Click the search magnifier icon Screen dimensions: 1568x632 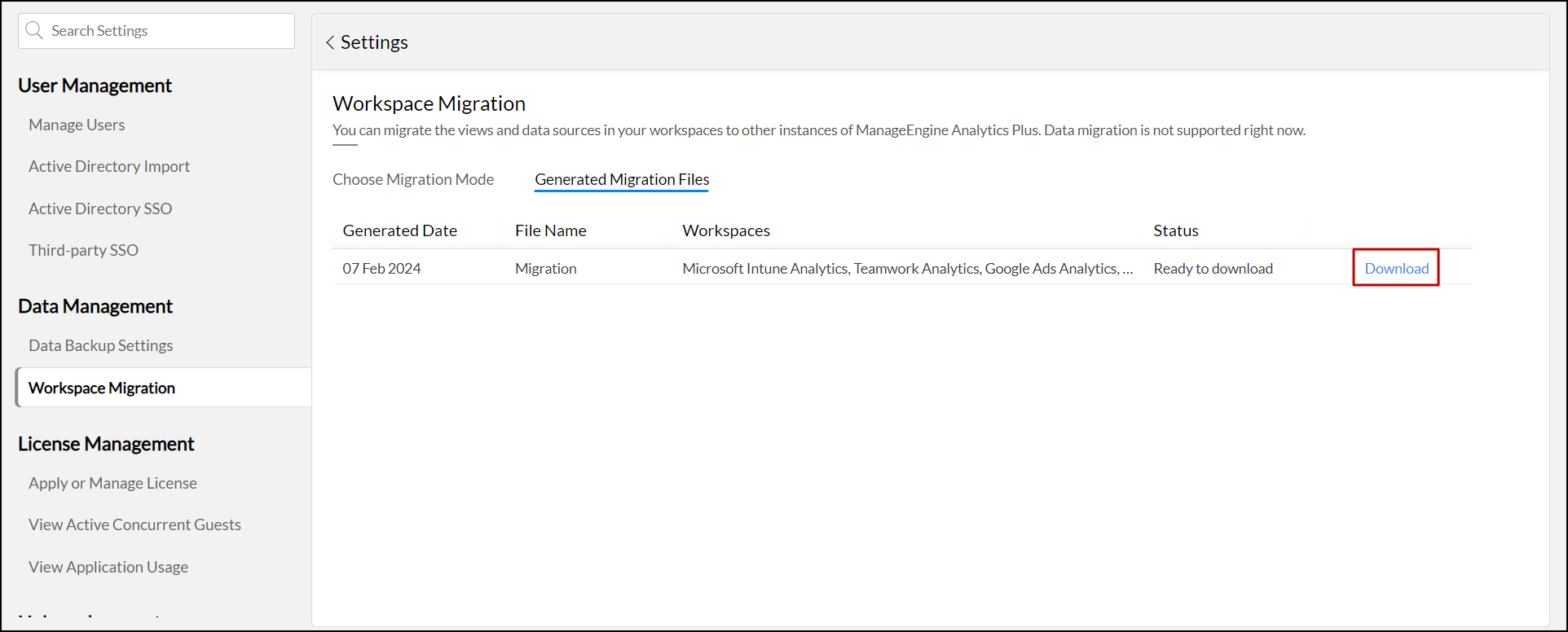(34, 31)
